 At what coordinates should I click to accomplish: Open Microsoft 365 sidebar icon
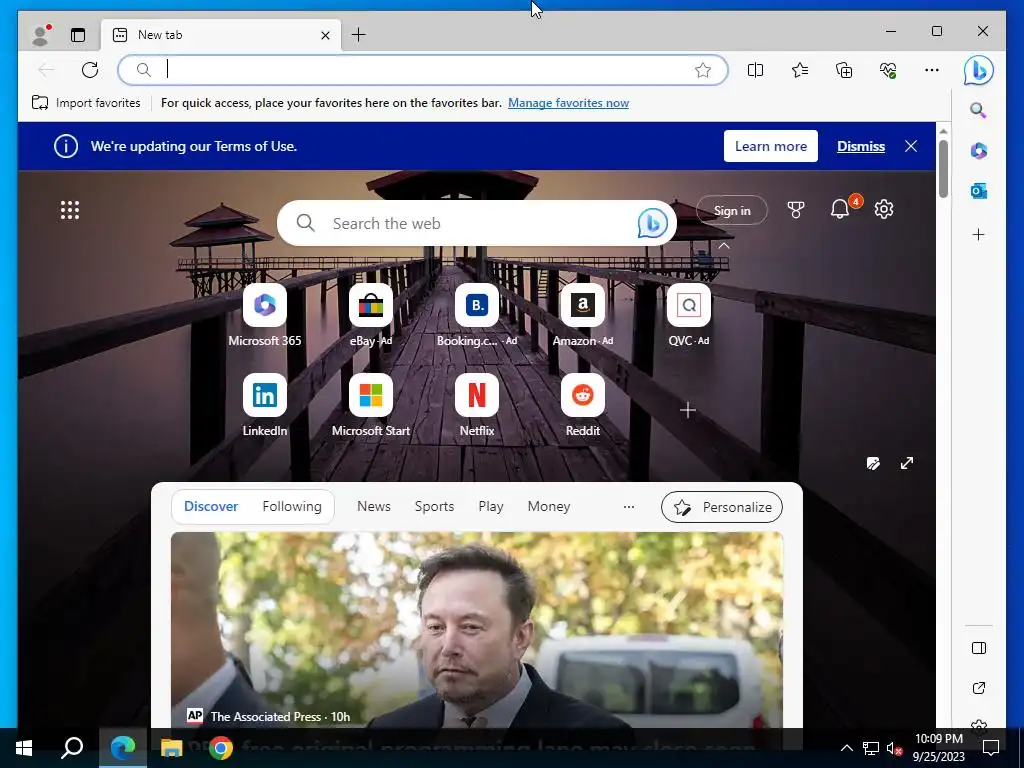click(x=978, y=151)
